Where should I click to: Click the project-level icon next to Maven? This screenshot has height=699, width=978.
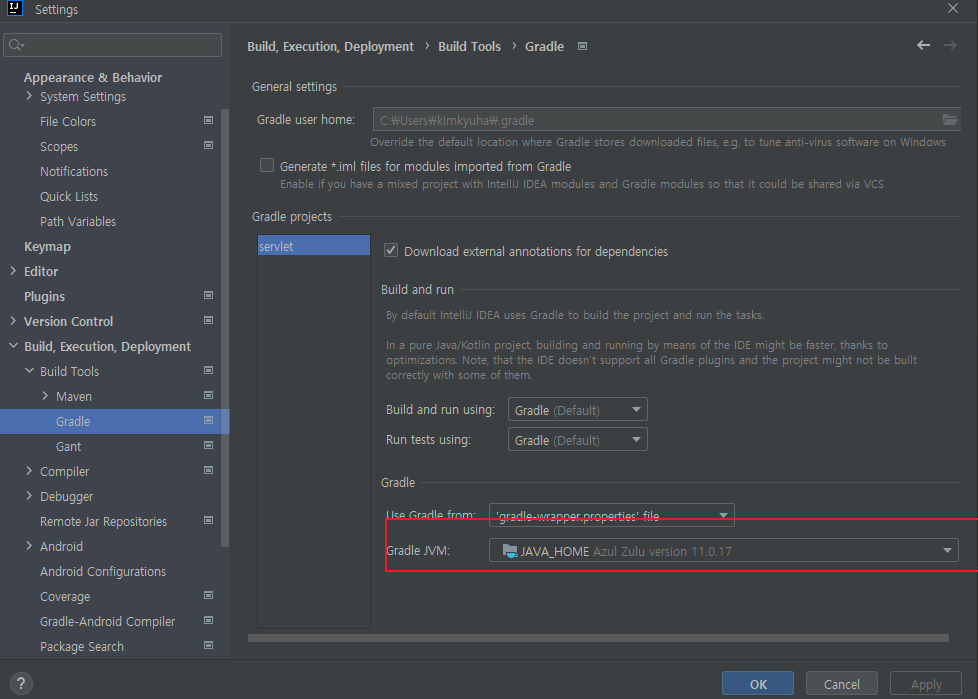coord(208,395)
